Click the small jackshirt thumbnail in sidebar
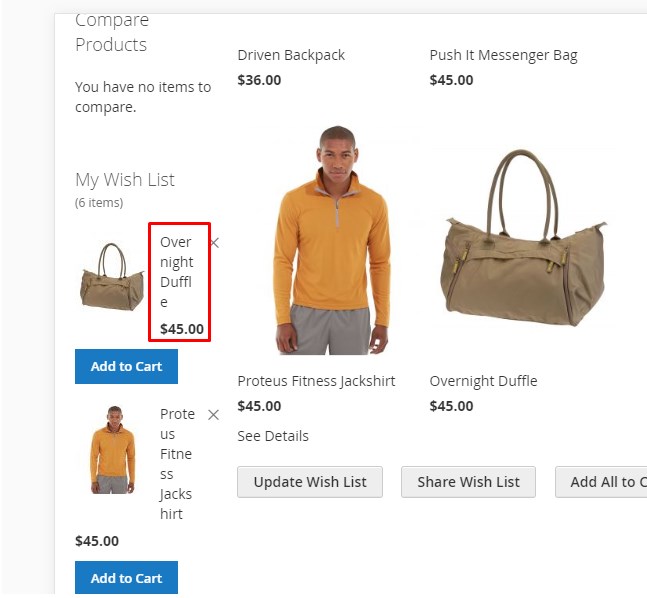 113,450
